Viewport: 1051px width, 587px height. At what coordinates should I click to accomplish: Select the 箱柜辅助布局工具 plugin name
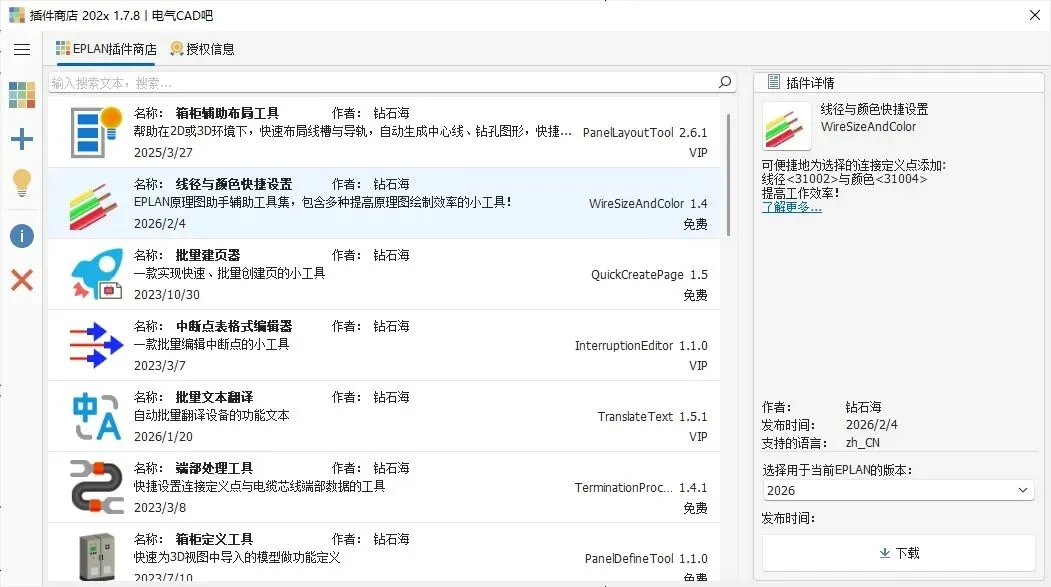227,113
